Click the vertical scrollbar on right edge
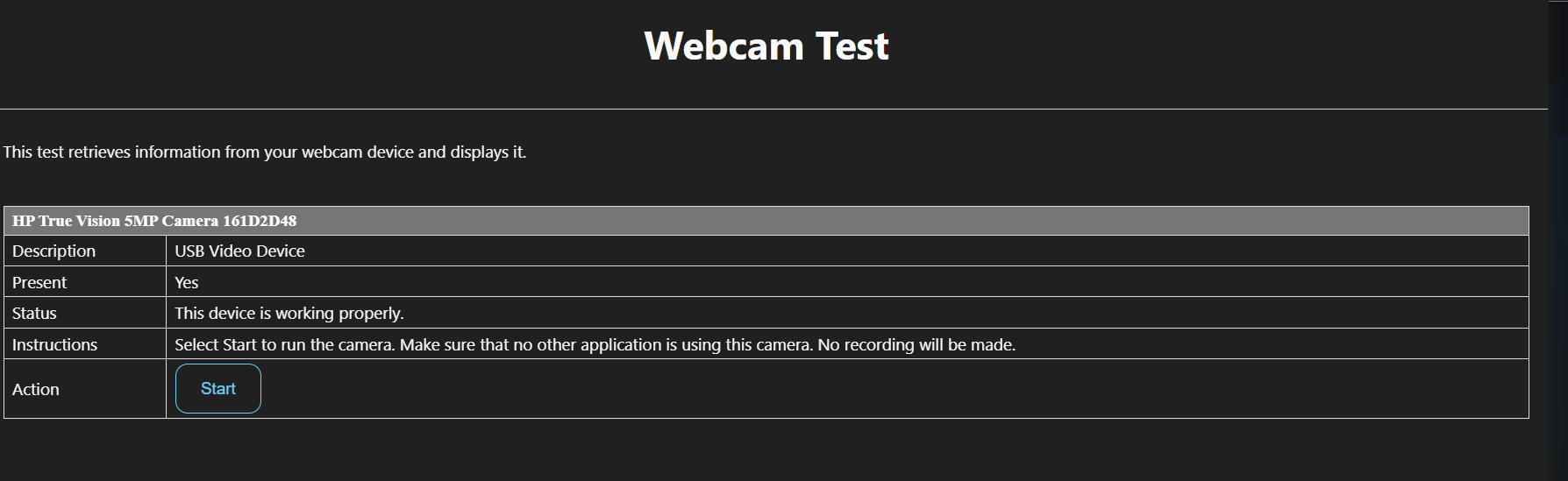Image resolution: width=1568 pixels, height=481 pixels. click(1557, 237)
